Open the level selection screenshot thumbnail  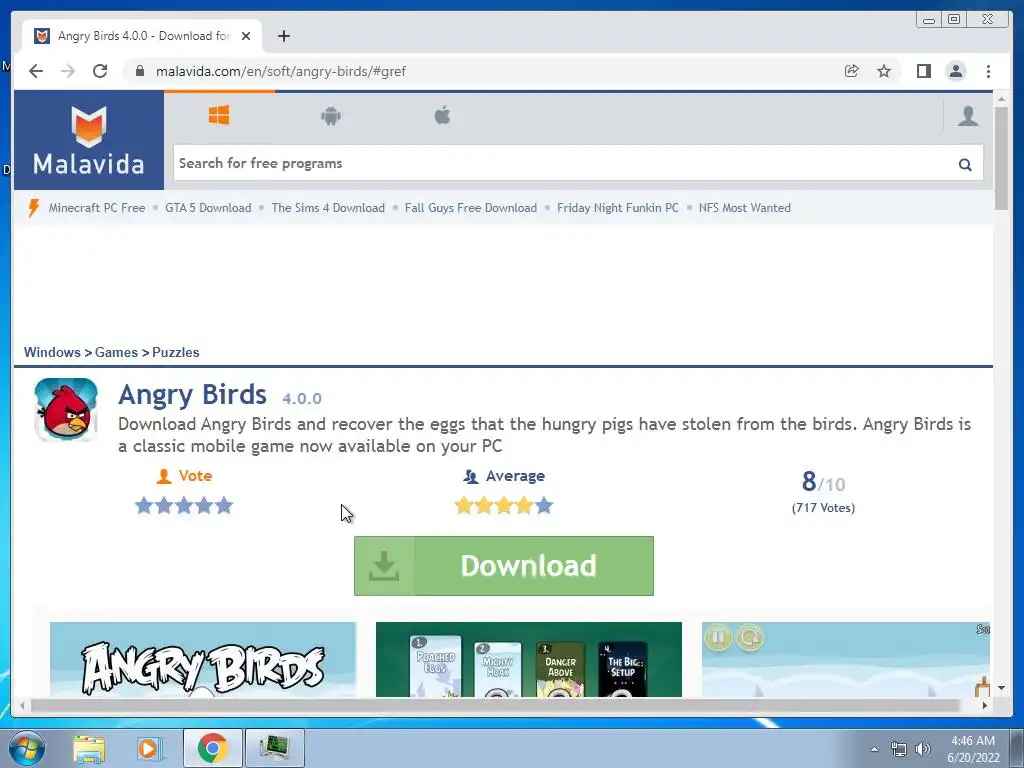528,659
